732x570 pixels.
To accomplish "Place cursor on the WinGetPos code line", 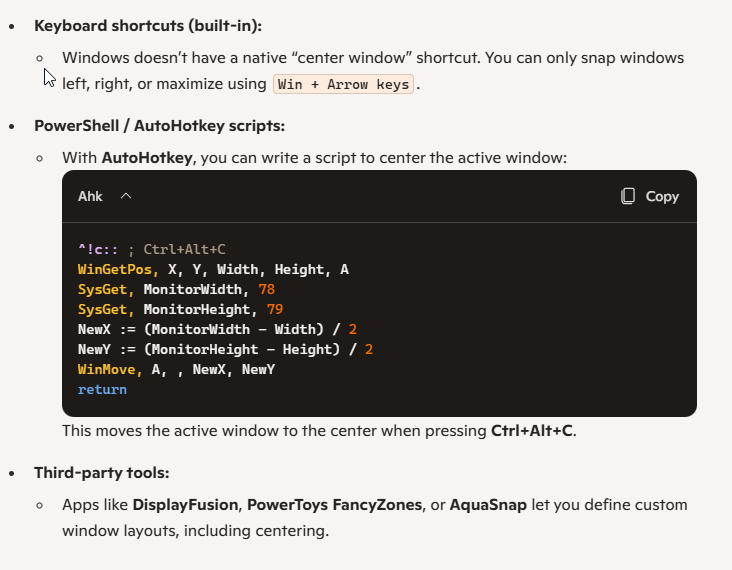I will pos(212,269).
